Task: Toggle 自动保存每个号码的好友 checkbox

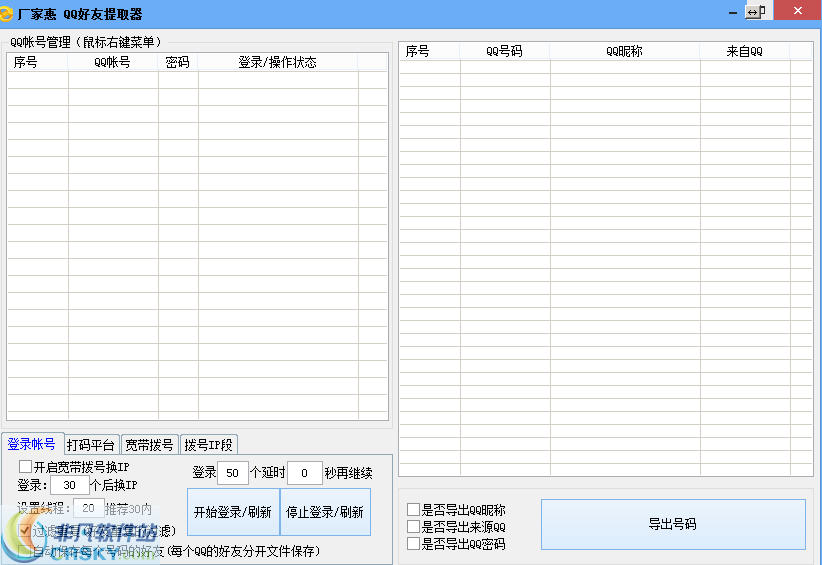Action: pos(25,551)
